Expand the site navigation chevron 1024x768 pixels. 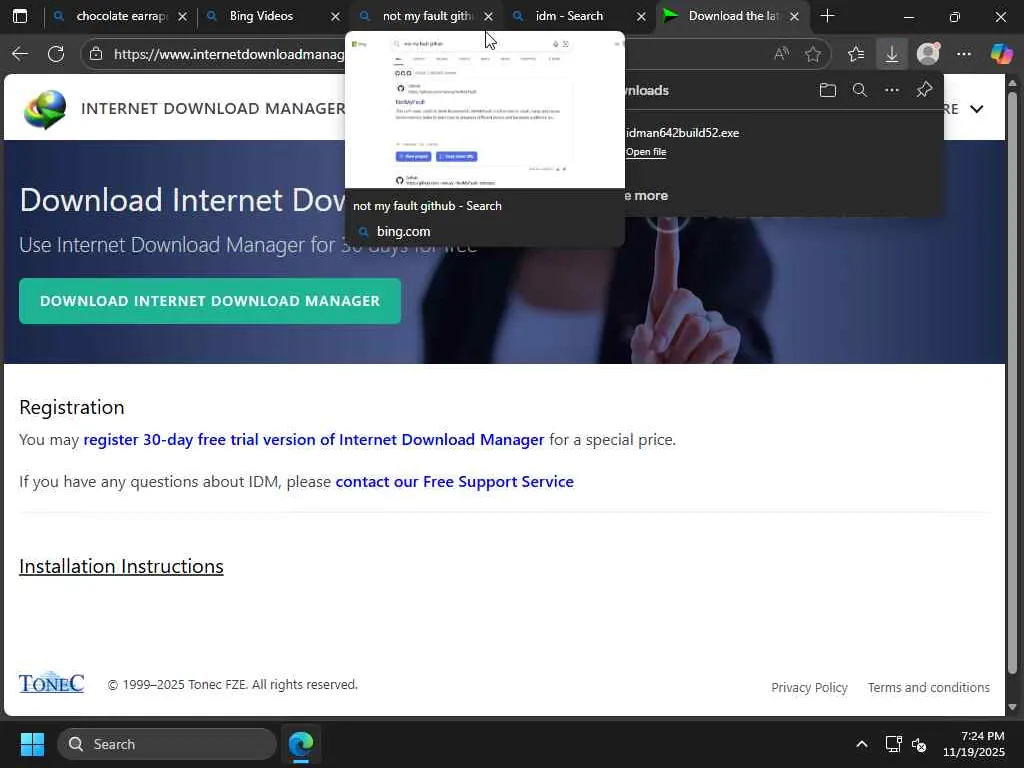click(x=977, y=109)
